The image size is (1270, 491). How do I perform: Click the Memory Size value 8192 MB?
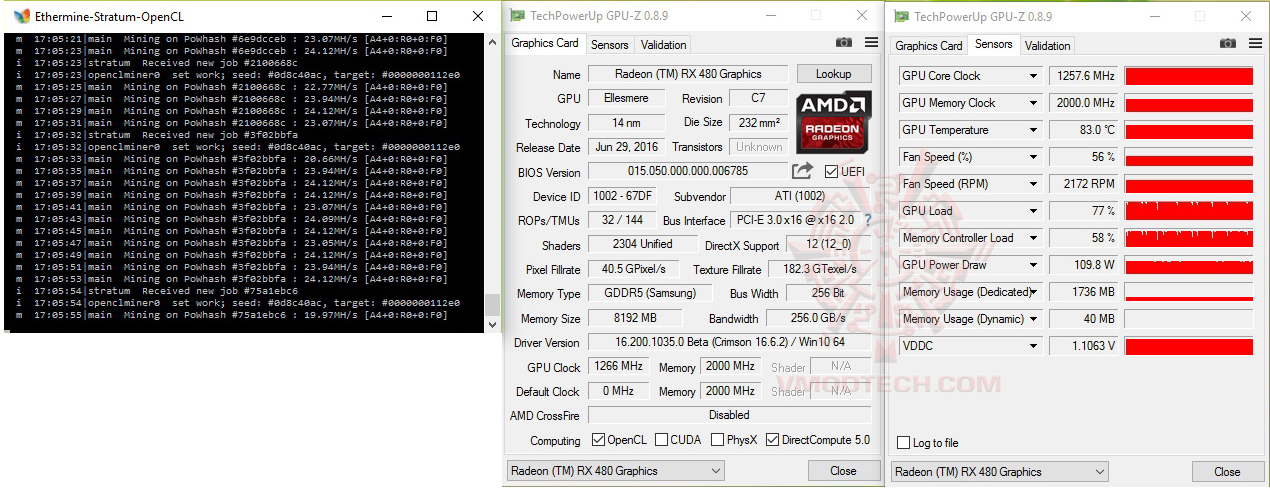(x=635, y=318)
